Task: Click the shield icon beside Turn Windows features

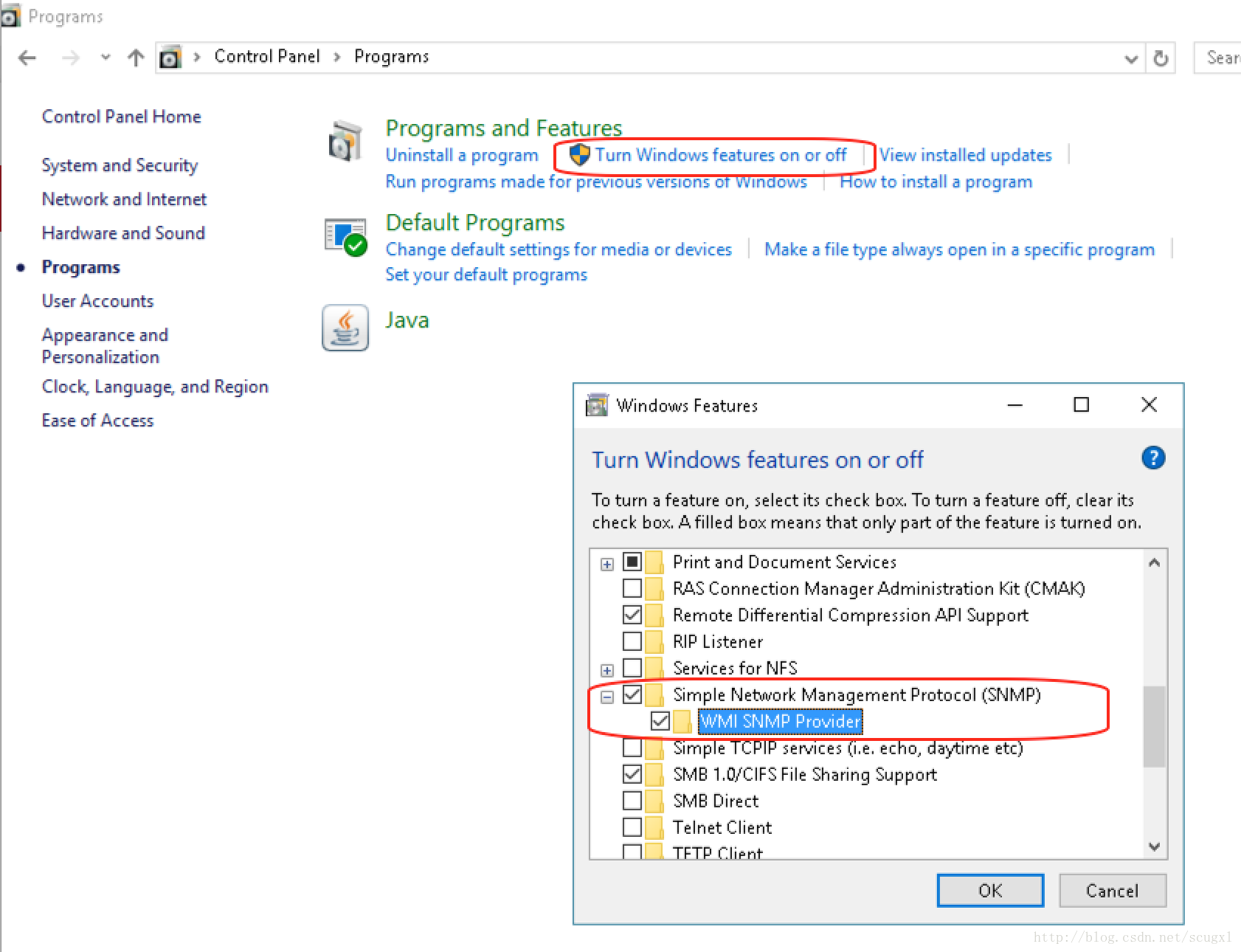Action: click(x=580, y=155)
